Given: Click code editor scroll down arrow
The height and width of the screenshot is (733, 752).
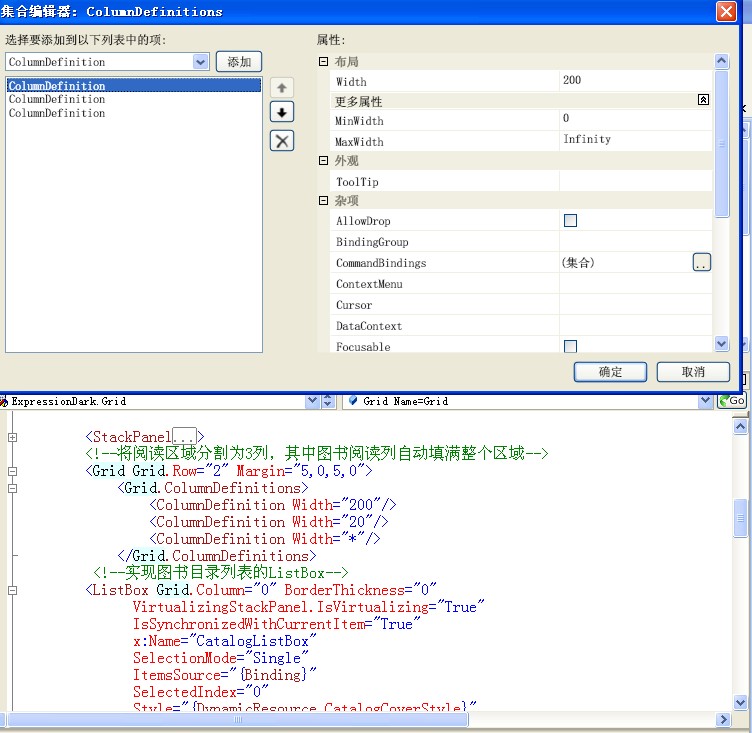Looking at the screenshot, I should [740, 702].
